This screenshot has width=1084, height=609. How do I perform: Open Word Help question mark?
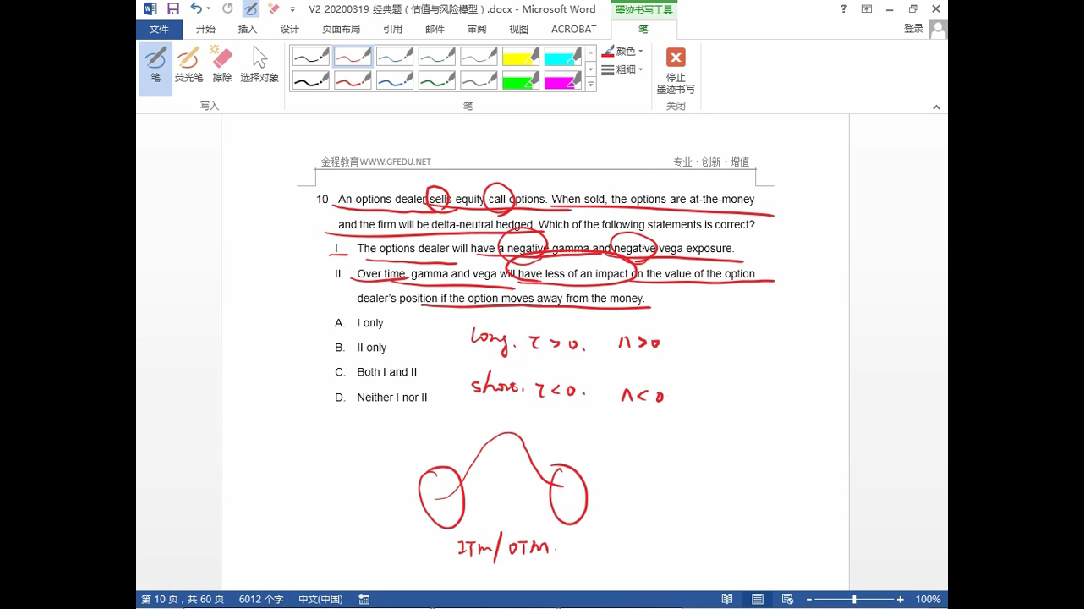point(843,9)
